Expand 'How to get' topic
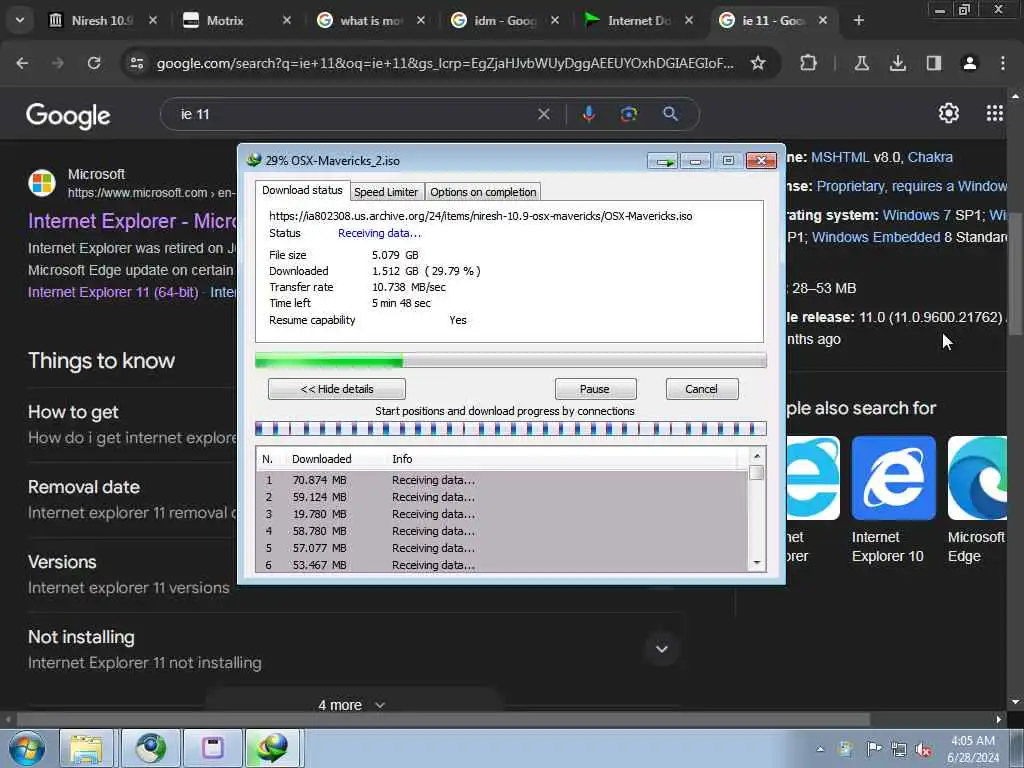 tap(134, 424)
